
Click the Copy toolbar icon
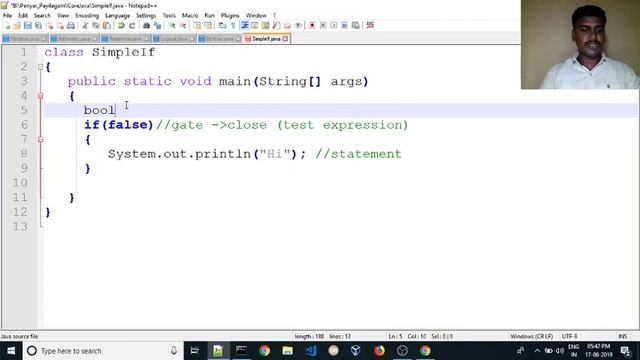tap(96, 25)
